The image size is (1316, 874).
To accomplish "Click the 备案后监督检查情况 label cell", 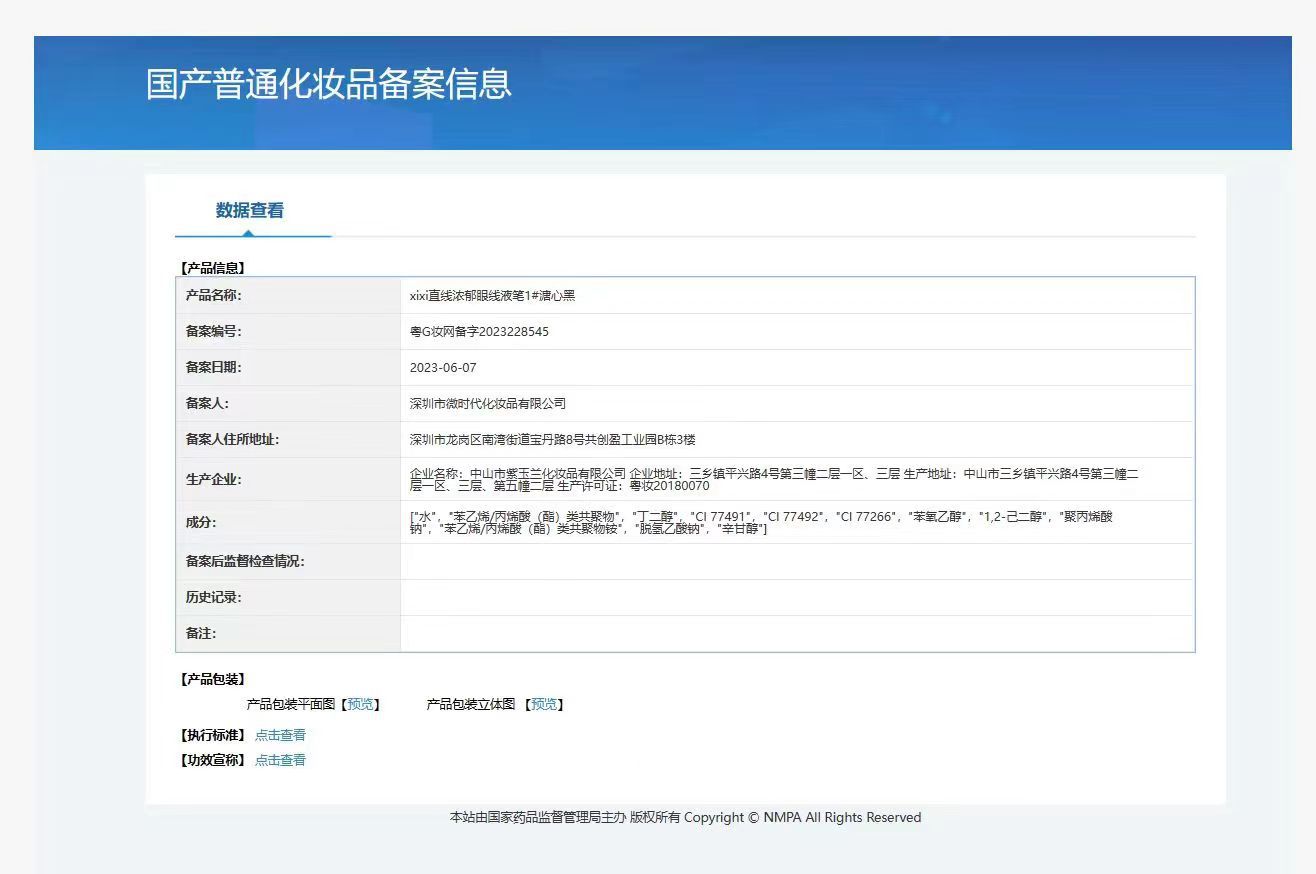I will tap(288, 562).
